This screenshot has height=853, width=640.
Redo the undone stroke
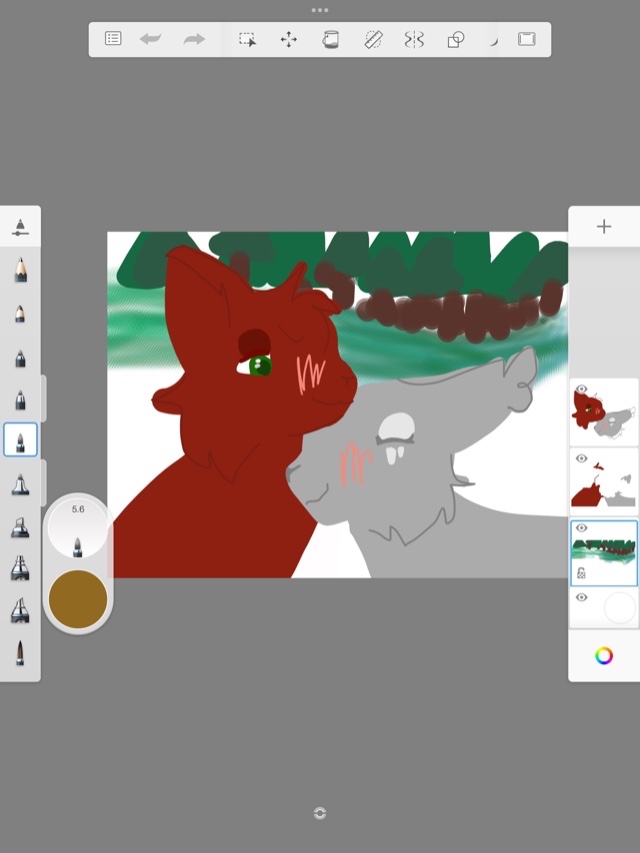(194, 39)
